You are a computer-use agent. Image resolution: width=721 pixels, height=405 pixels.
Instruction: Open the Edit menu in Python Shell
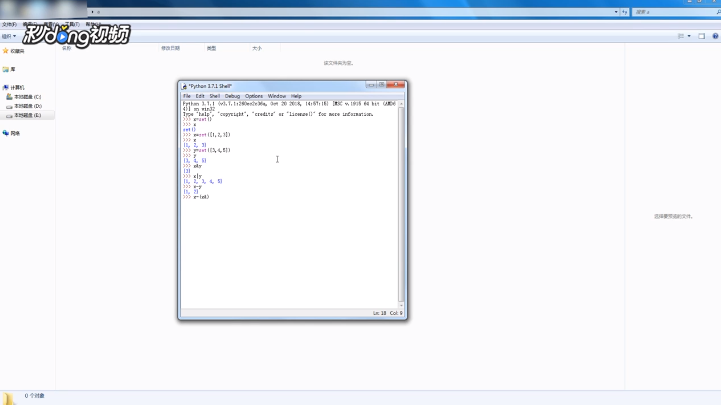pyautogui.click(x=200, y=96)
